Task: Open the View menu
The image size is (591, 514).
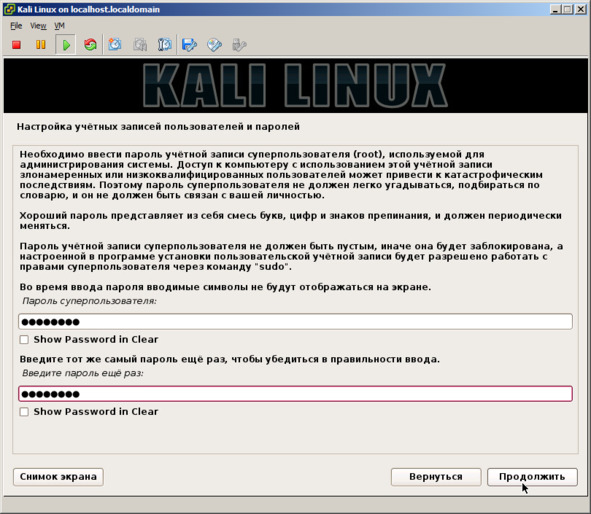Action: pos(38,26)
